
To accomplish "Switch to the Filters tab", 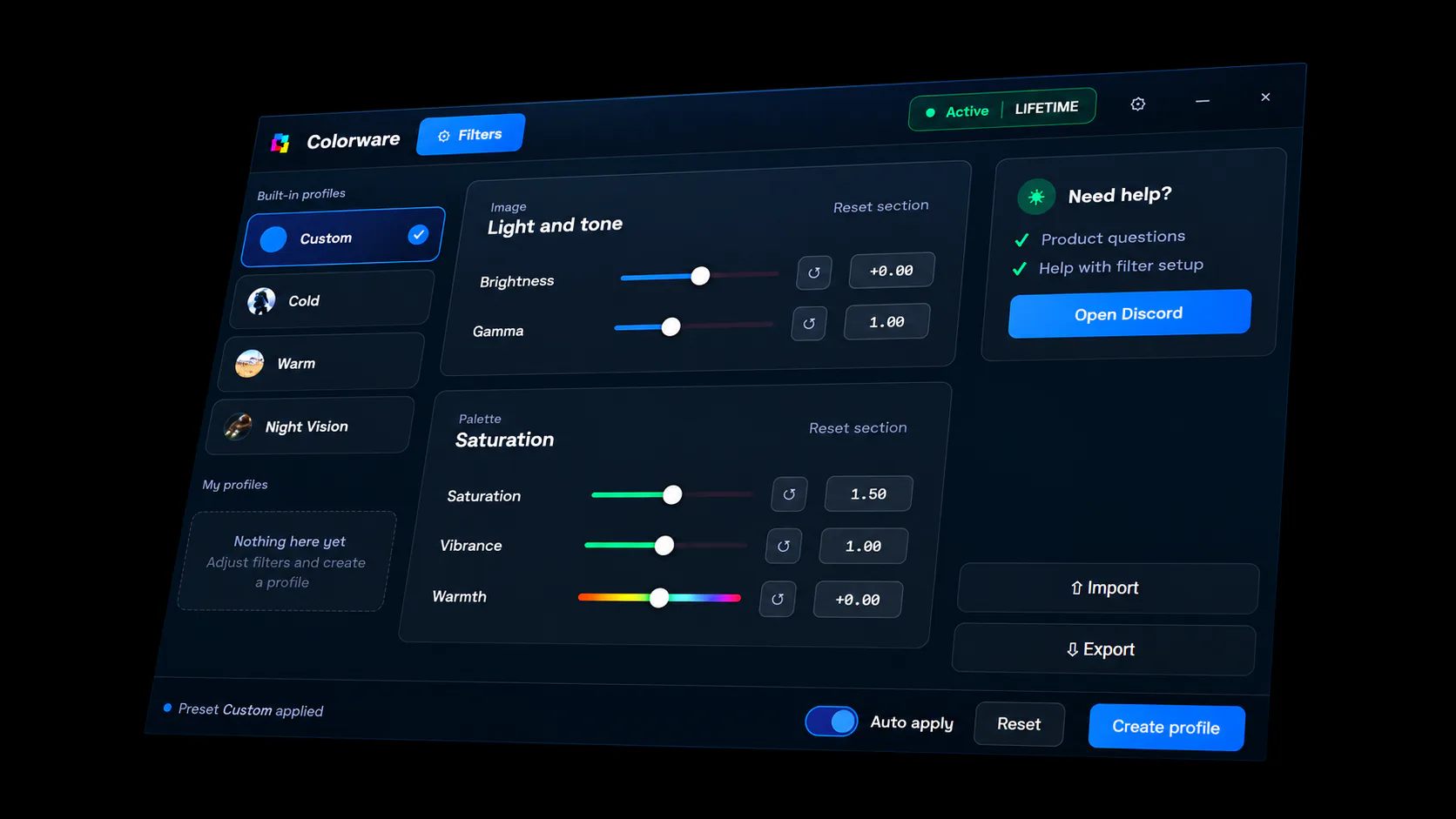I will [471, 135].
